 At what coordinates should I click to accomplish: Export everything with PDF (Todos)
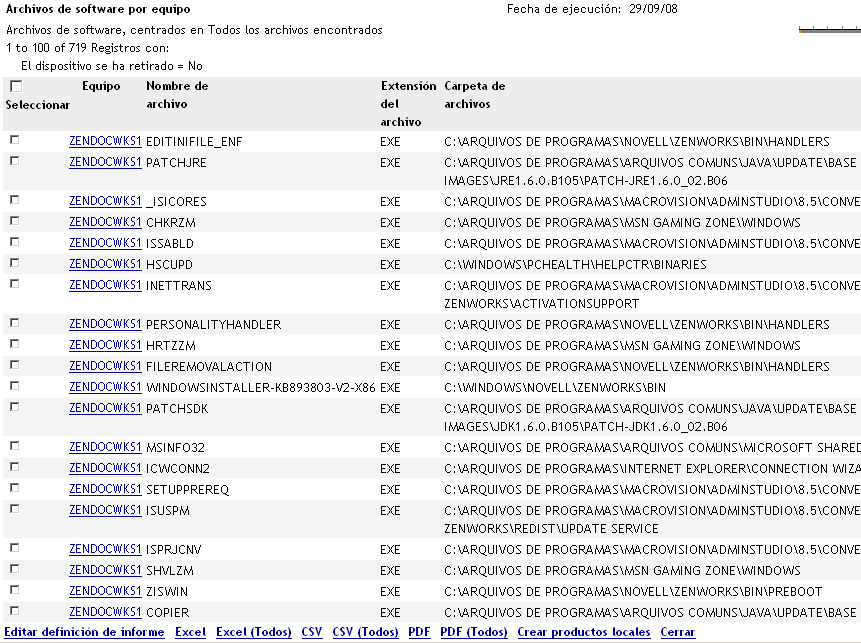tap(473, 632)
